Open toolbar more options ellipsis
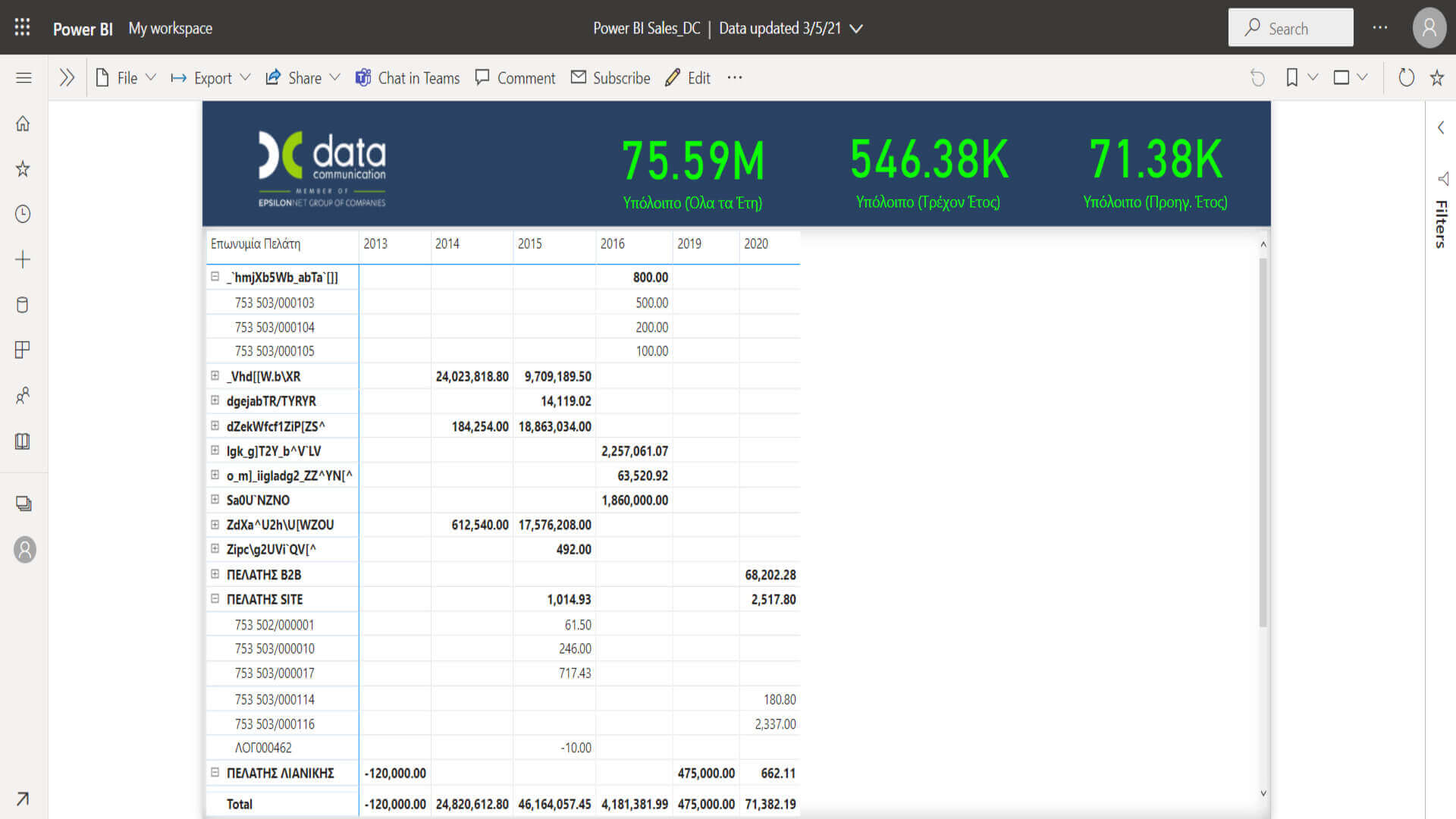1456x819 pixels. pyautogui.click(x=734, y=78)
